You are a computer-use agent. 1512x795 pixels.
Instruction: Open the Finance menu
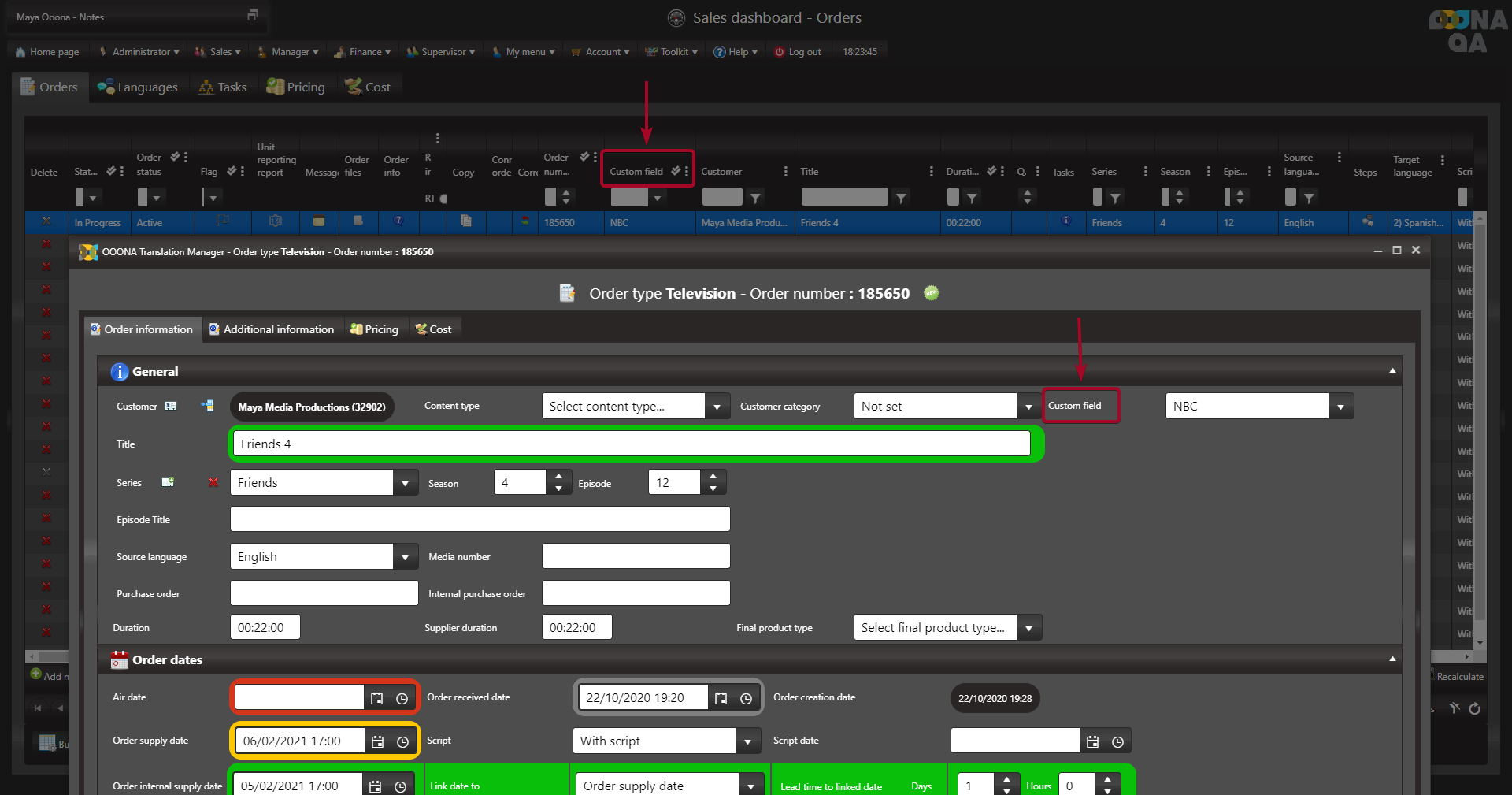(x=363, y=52)
